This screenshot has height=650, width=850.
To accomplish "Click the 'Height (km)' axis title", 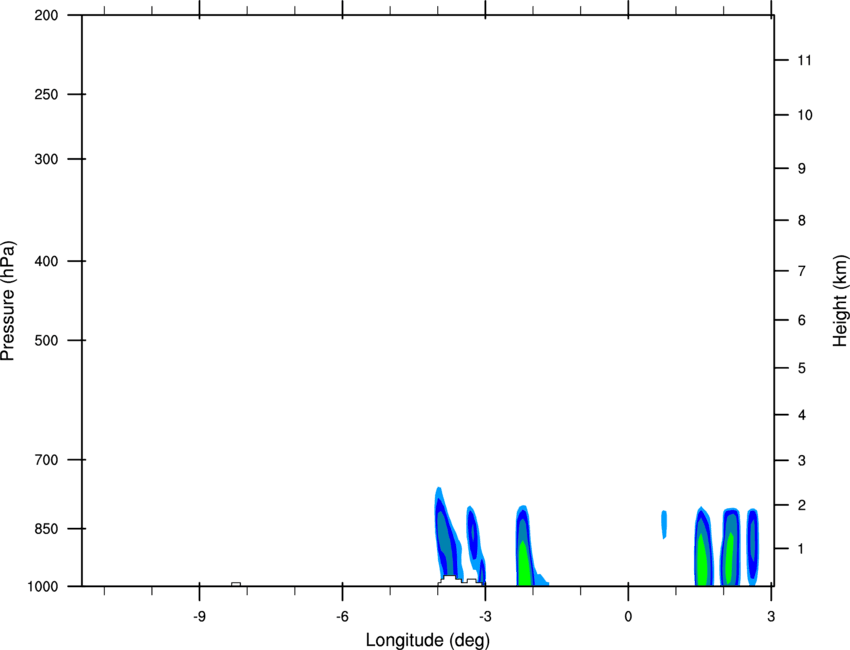I will click(840, 300).
